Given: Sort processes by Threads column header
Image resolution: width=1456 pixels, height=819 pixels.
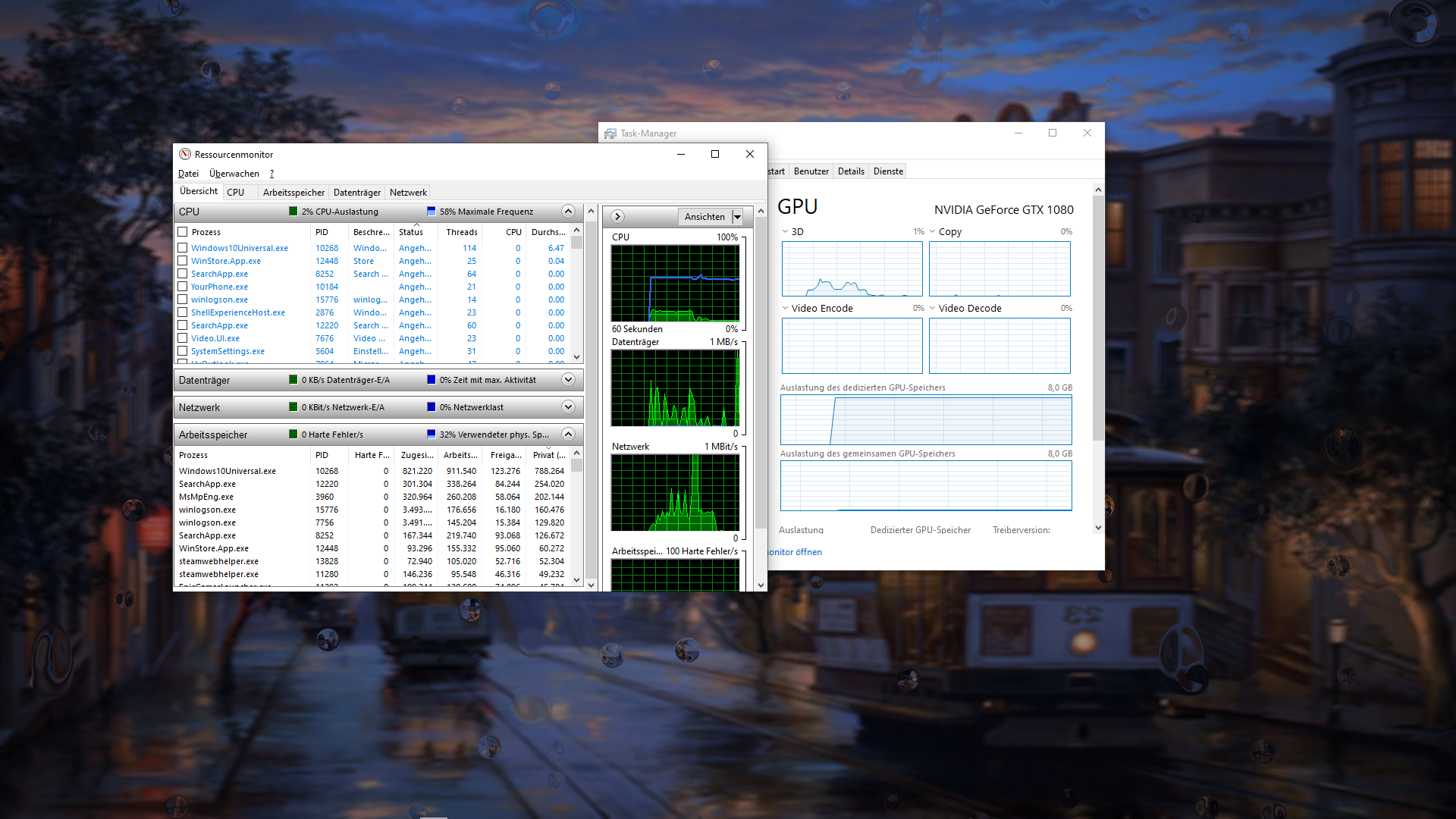Looking at the screenshot, I should (x=461, y=232).
